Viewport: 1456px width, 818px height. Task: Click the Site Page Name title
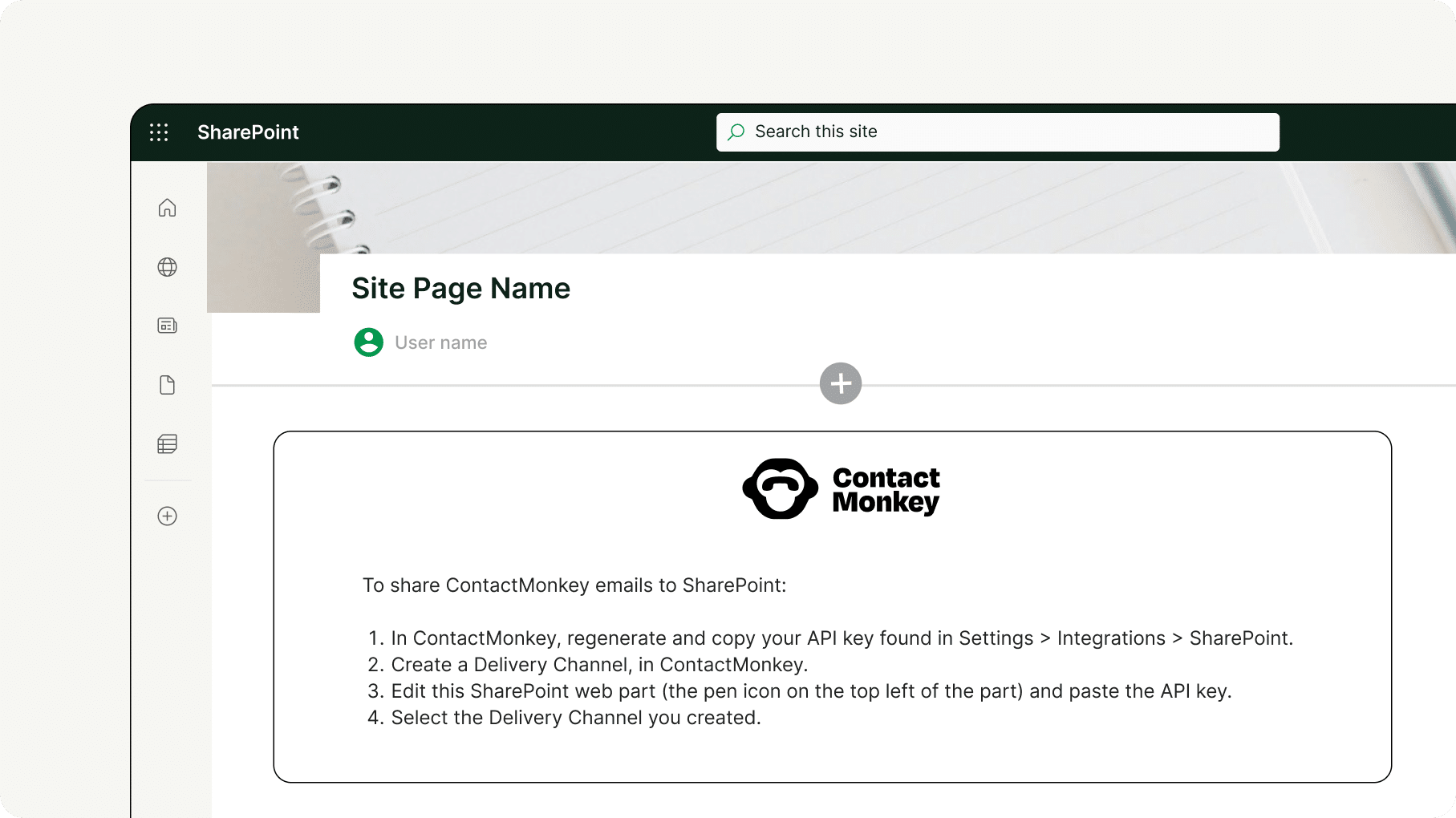point(461,289)
